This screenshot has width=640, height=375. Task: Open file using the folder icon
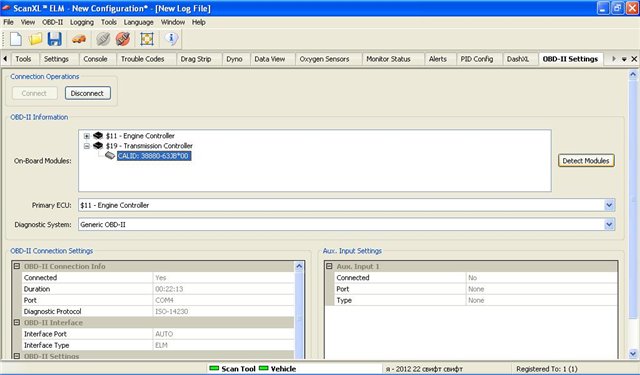pos(36,39)
